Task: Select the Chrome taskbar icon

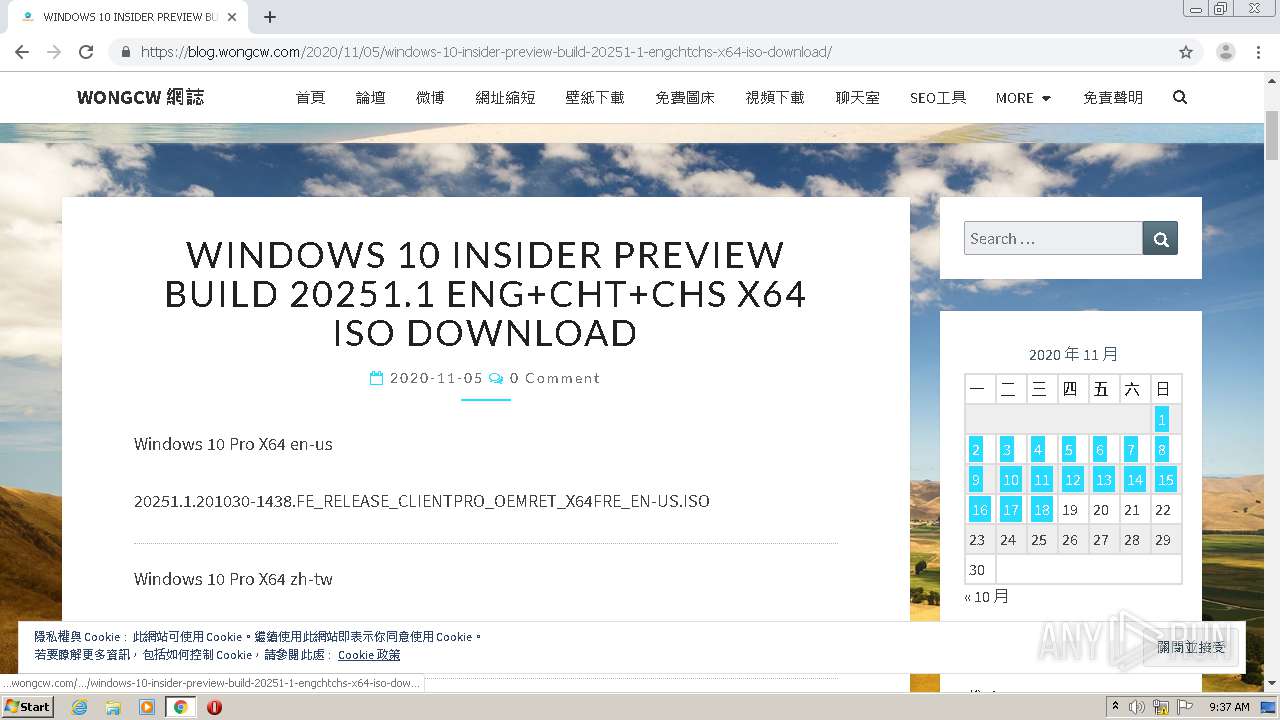Action: [180, 706]
